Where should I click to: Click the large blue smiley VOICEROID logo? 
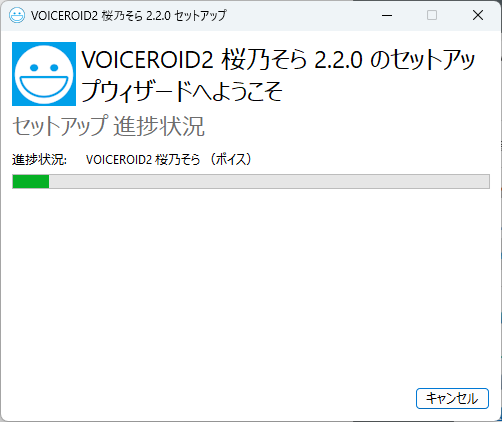[44, 74]
